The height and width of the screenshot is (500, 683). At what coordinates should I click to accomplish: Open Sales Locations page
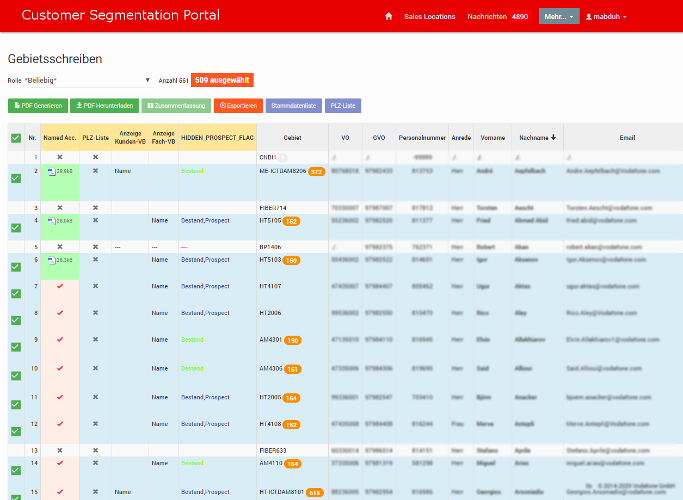point(429,17)
